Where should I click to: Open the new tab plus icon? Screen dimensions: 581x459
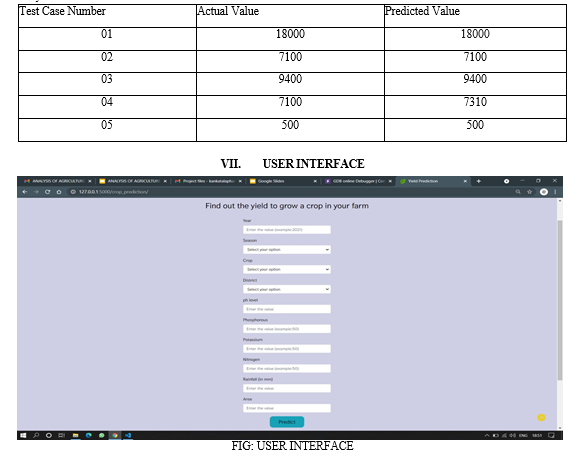[478, 181]
